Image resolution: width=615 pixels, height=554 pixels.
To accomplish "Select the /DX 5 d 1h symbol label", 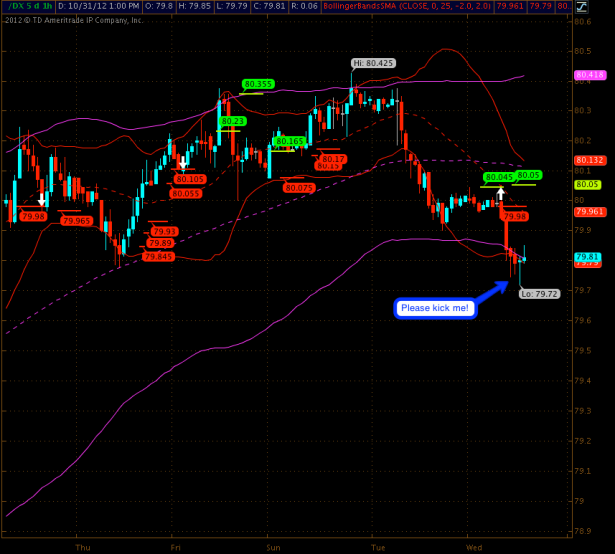I will pos(25,6).
